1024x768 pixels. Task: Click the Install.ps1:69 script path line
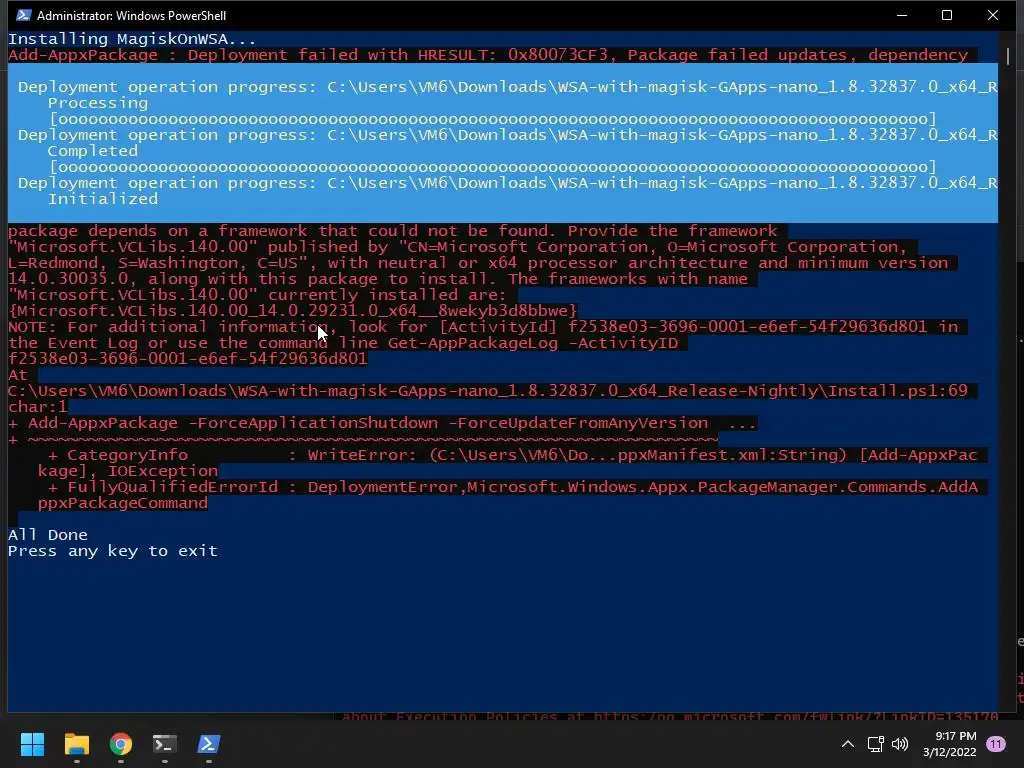488,391
